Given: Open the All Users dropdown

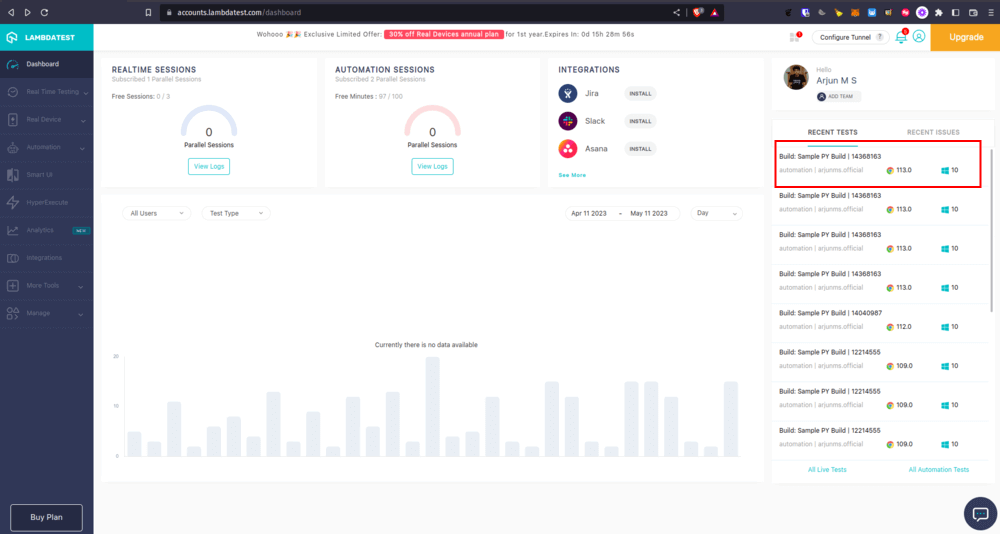Looking at the screenshot, I should tap(156, 213).
